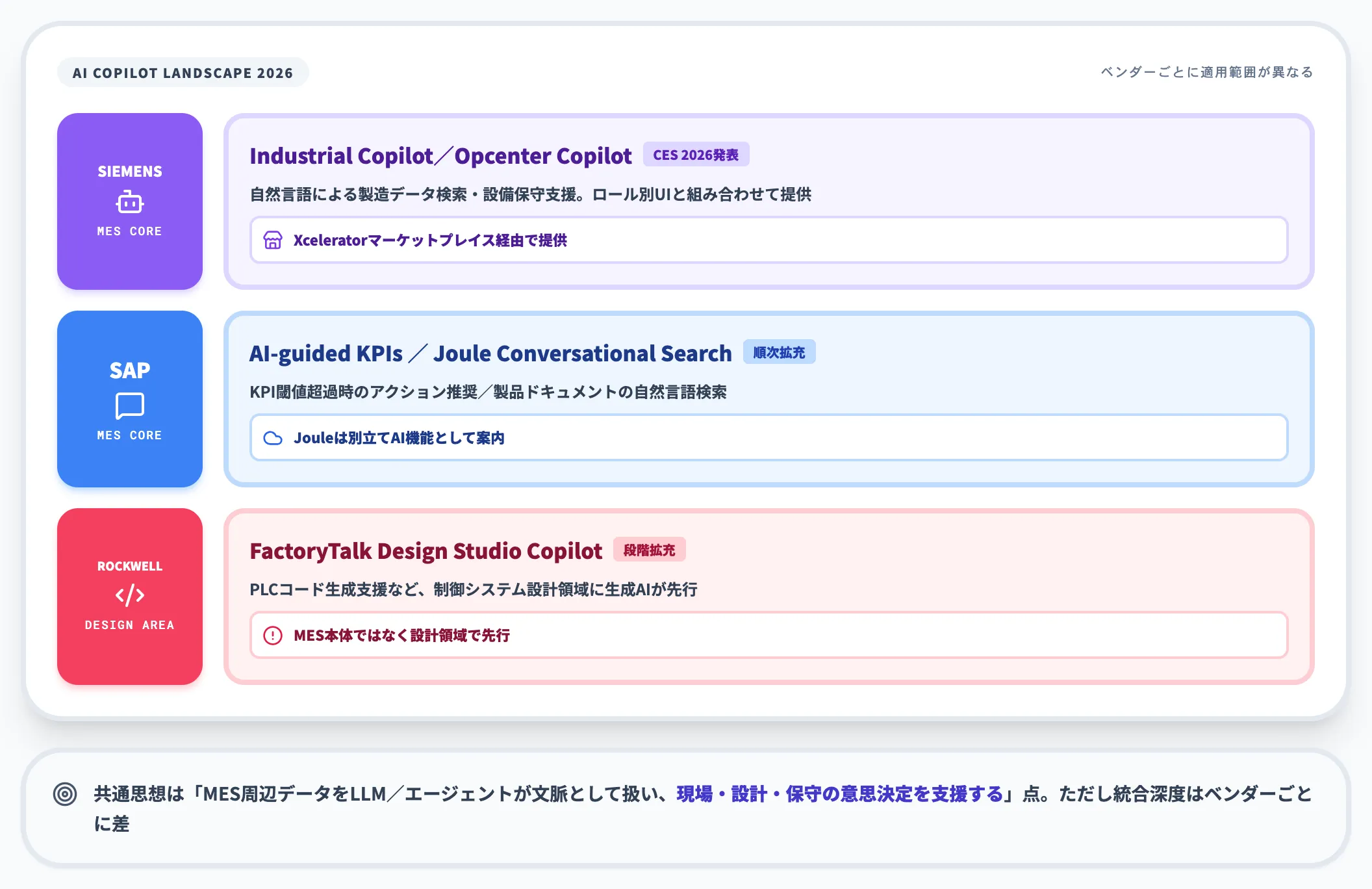Screen dimensions: 1372x889
Task: Select the SAP chat bubble icon
Action: tap(129, 406)
